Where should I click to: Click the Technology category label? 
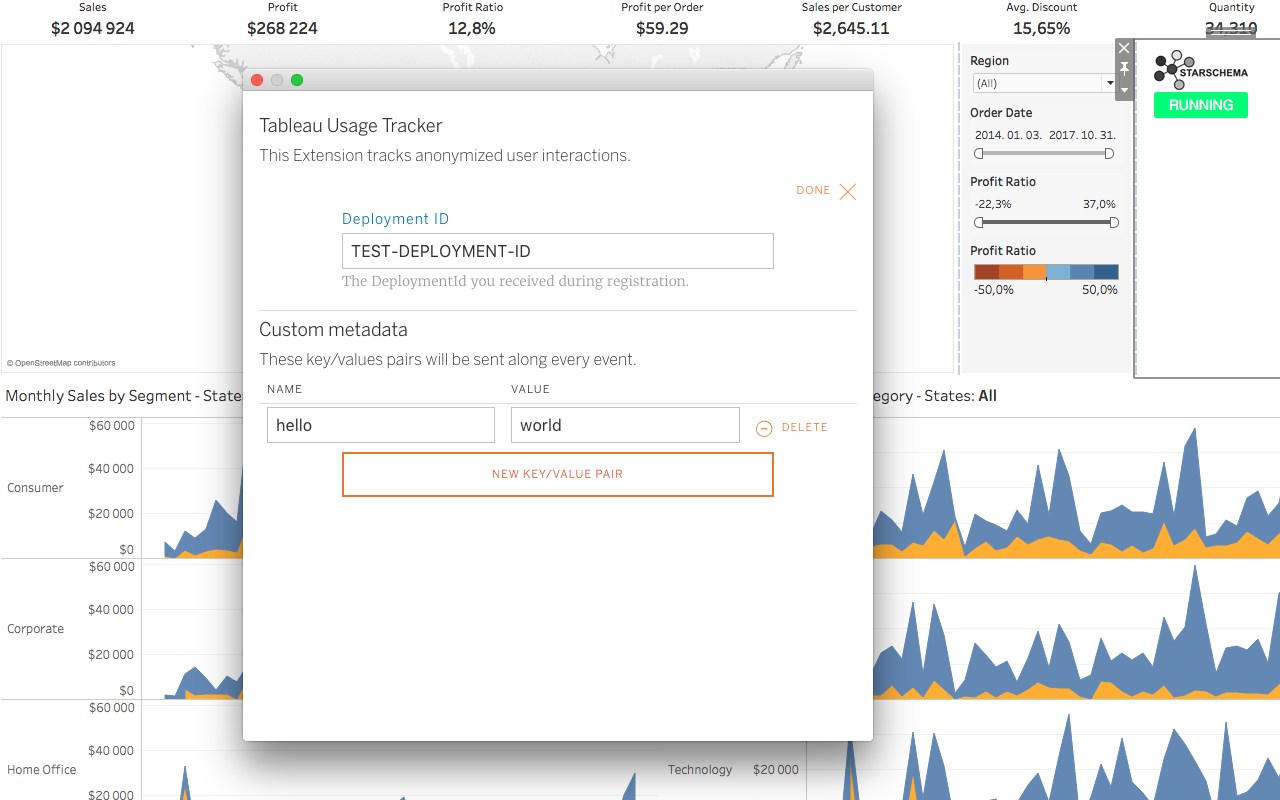click(700, 770)
